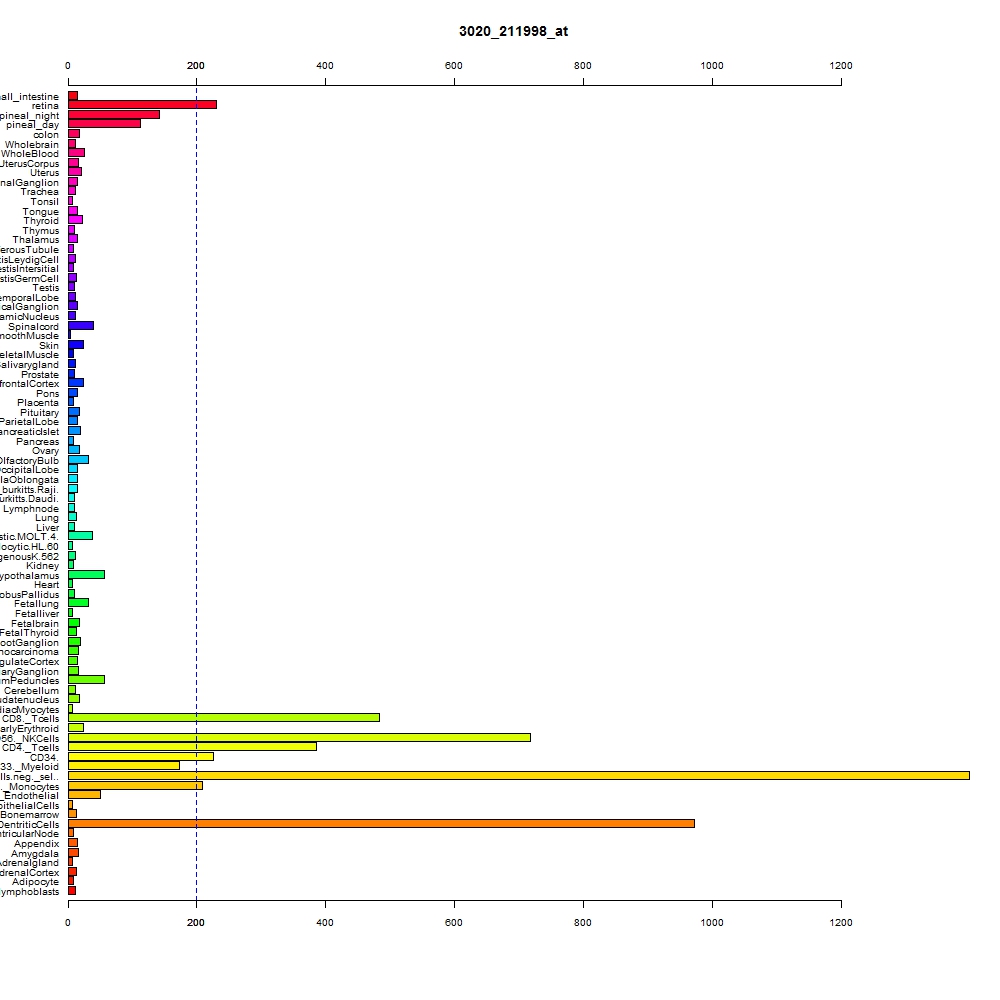Screen dimensions: 1000x1000
Task: Click the CD34 yellow bar
Action: point(141,757)
